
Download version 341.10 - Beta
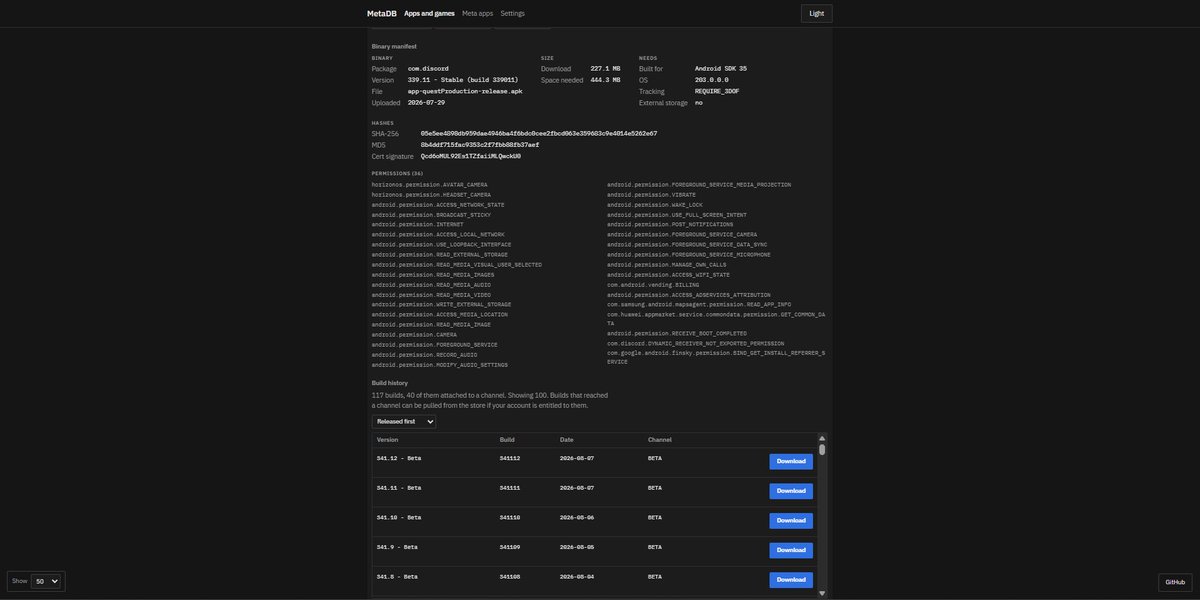791,520
